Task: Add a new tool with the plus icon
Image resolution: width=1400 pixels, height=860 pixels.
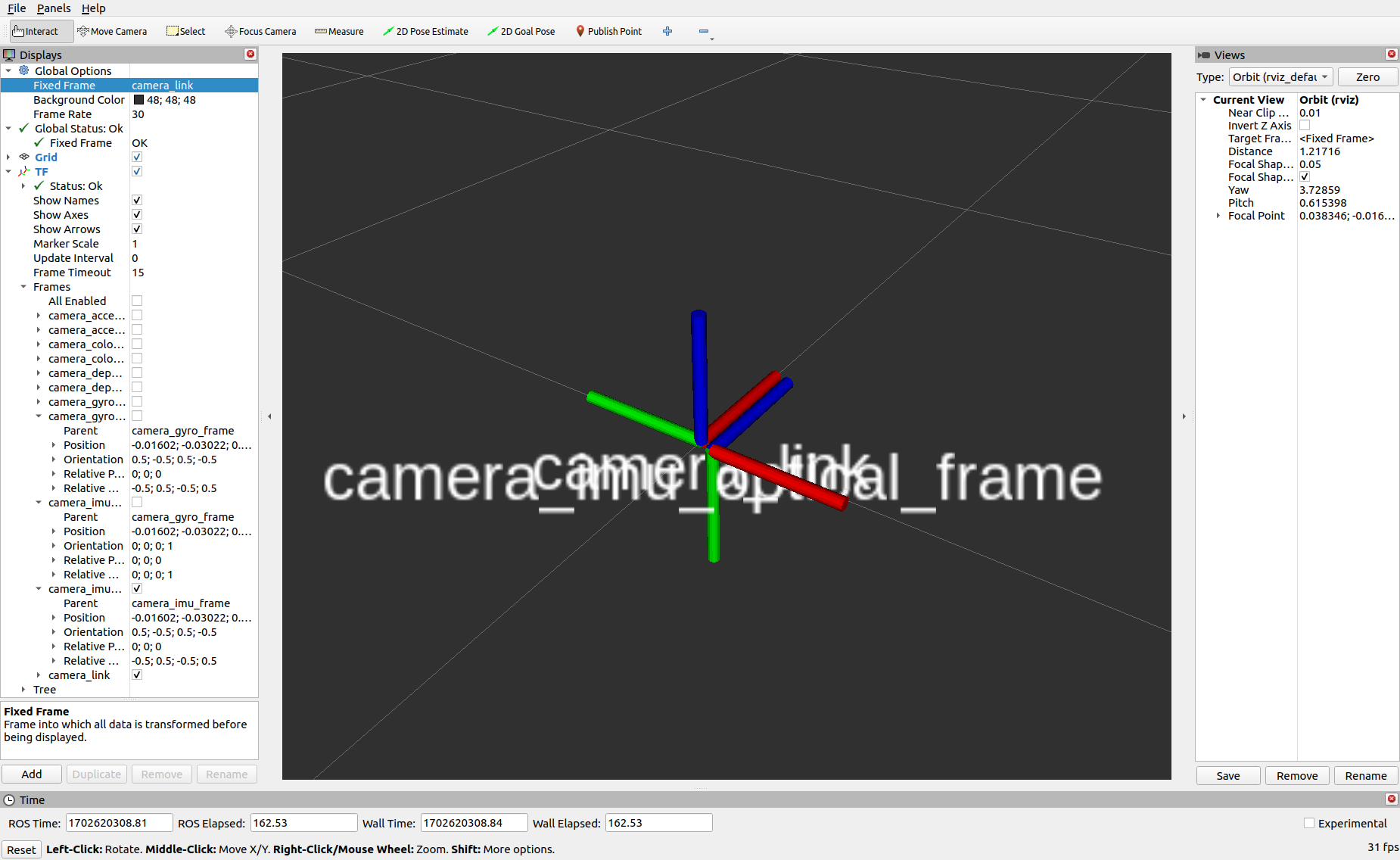Action: 667,31
